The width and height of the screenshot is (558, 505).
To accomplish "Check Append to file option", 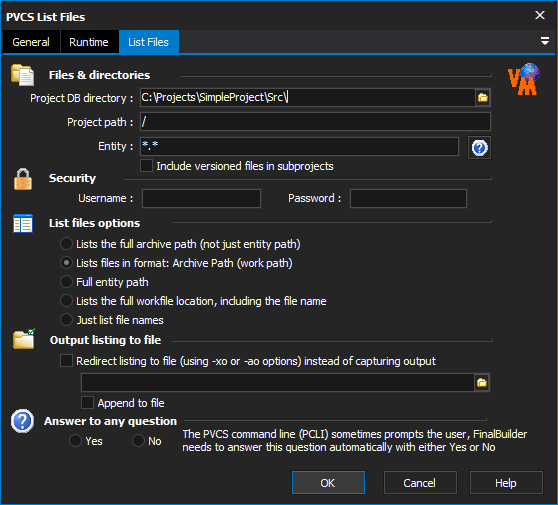I will (88, 403).
